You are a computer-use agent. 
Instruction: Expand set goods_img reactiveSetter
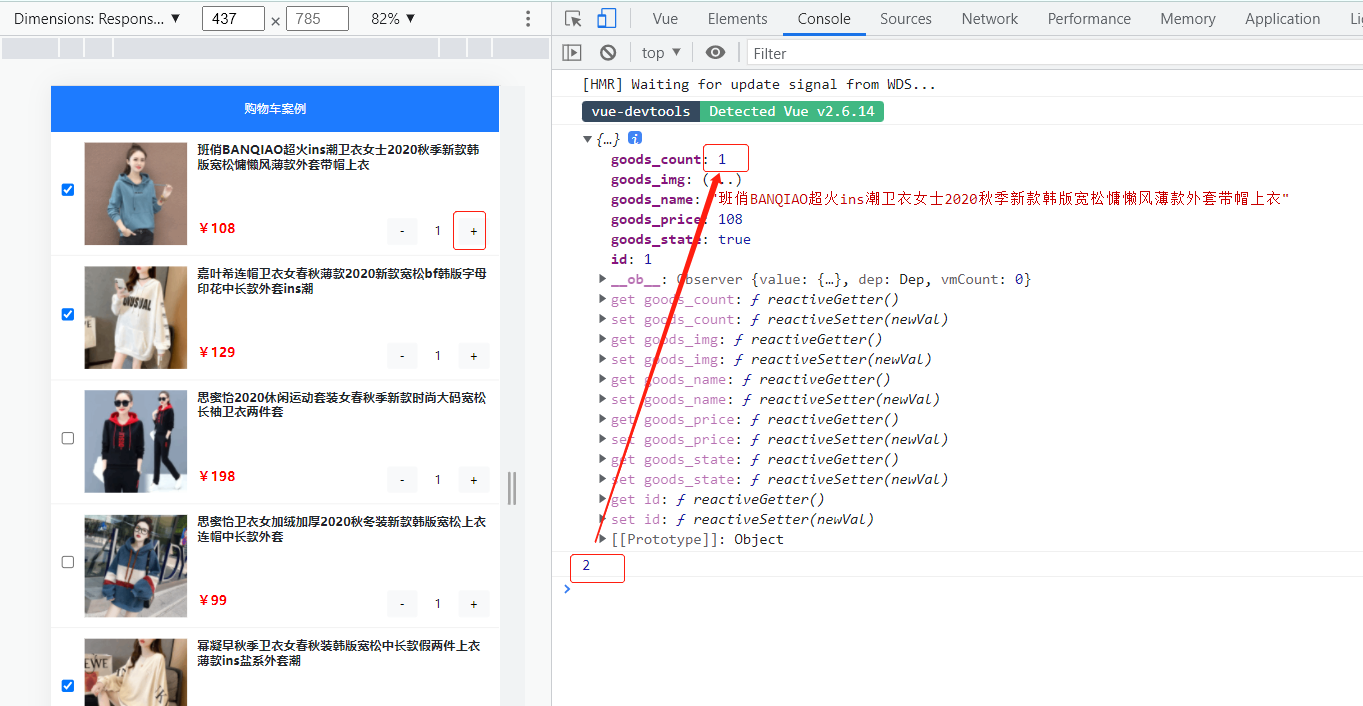(603, 359)
